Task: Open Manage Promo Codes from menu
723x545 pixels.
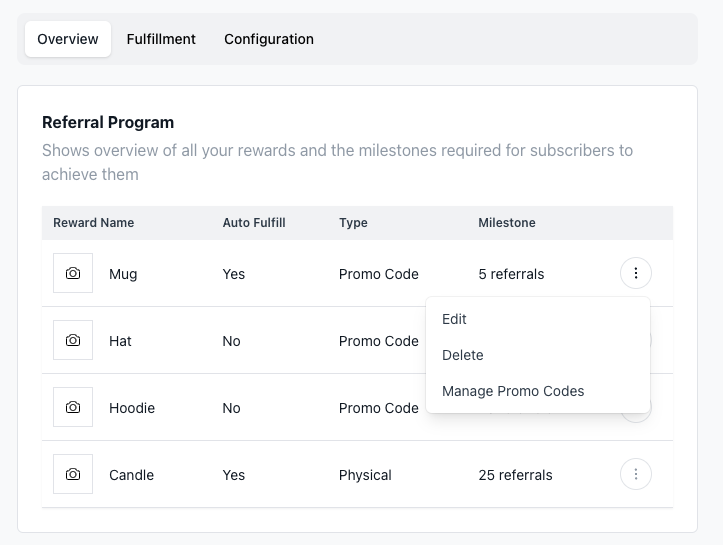Action: [x=513, y=391]
